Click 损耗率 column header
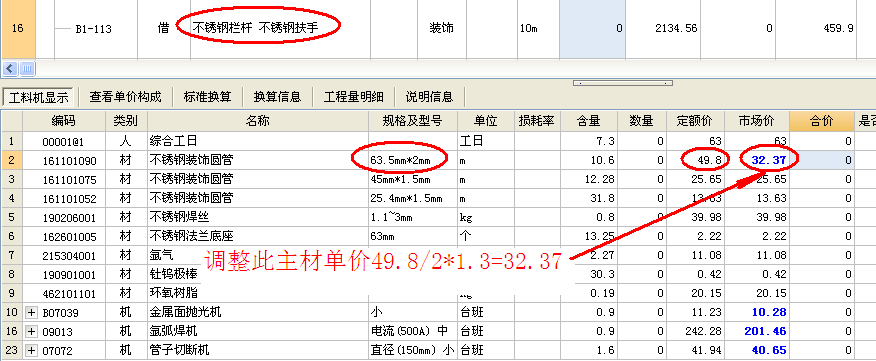876x361 pixels. (536, 120)
